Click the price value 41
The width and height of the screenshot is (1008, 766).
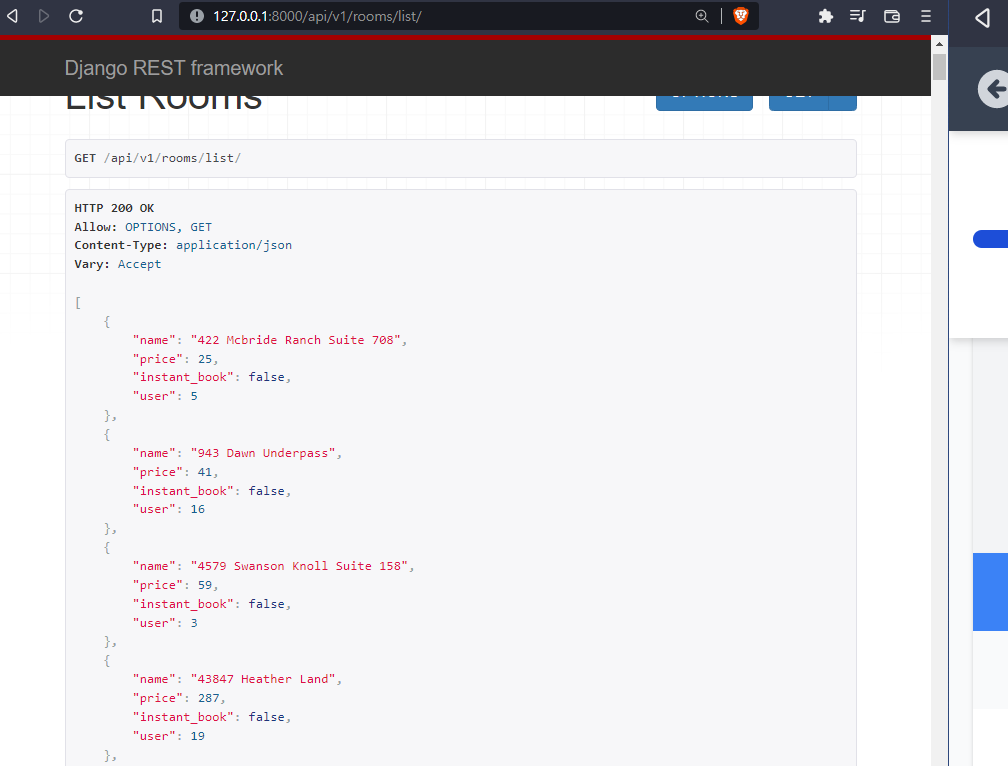[204, 472]
